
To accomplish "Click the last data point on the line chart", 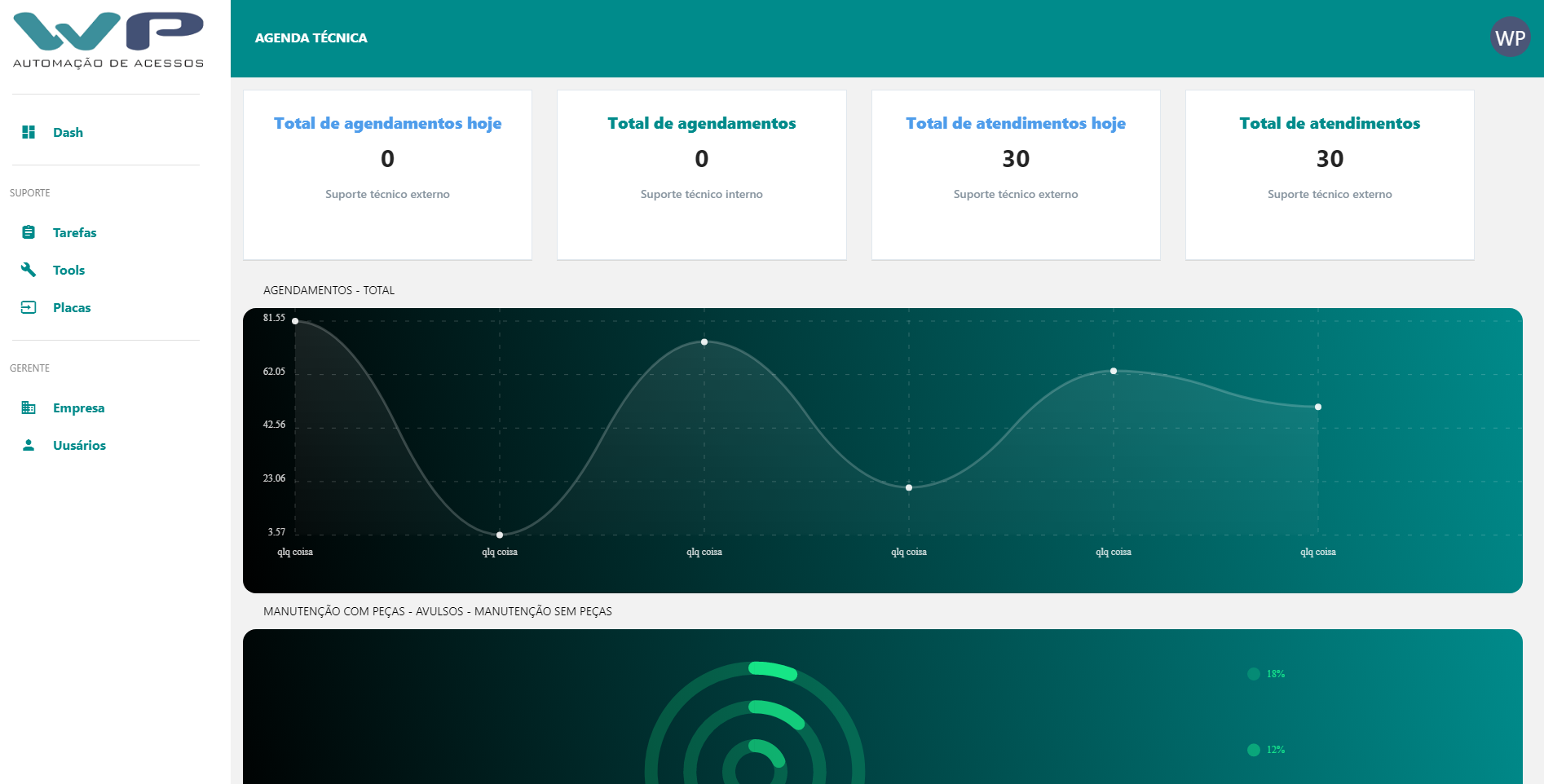I will pos(1318,407).
